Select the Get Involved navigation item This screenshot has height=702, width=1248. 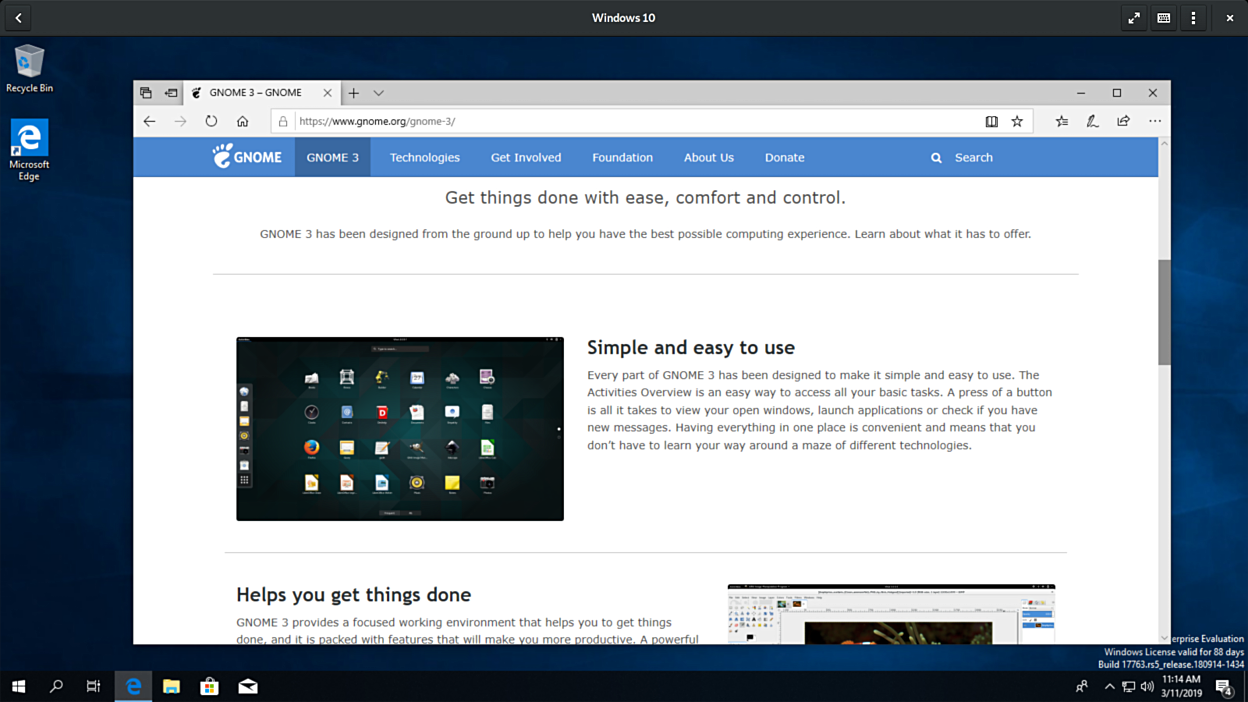pyautogui.click(x=525, y=158)
